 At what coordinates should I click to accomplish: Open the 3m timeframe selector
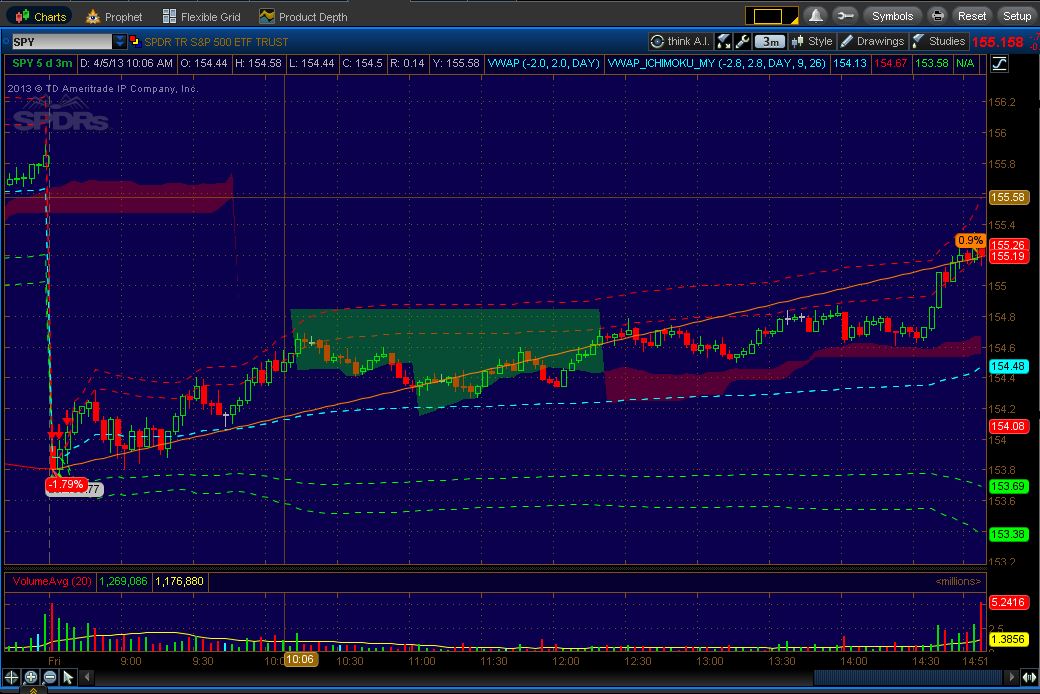(769, 41)
